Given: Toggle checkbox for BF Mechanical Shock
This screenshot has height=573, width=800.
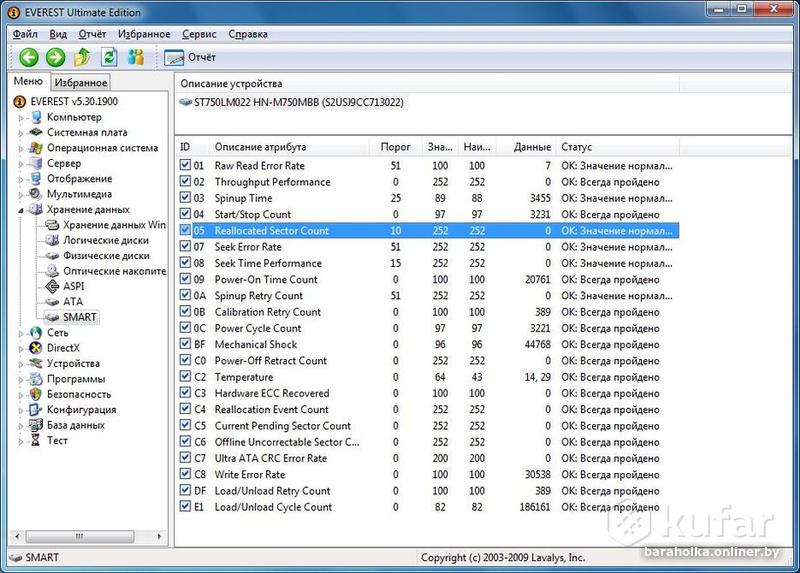Looking at the screenshot, I should click(x=185, y=344).
